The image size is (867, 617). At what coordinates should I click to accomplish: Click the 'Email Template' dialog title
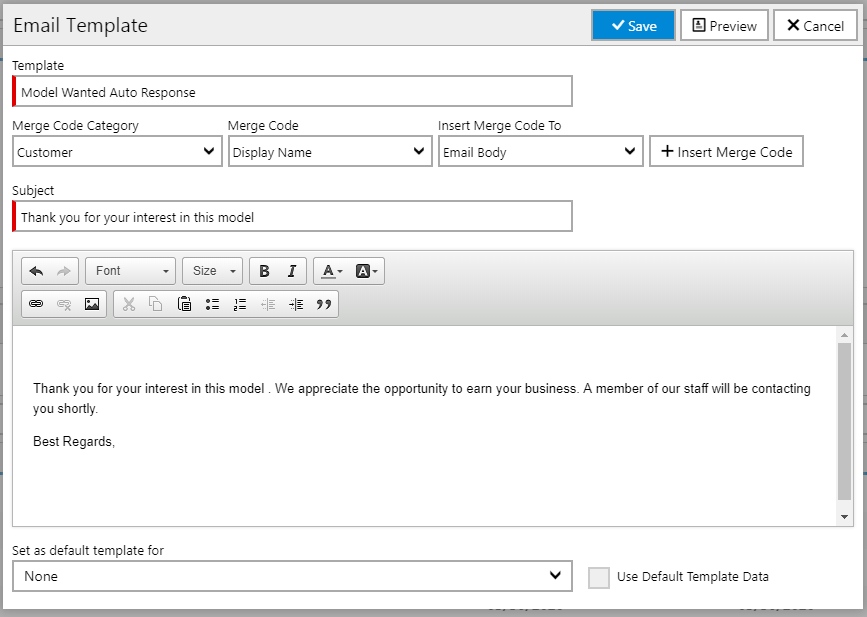(x=81, y=25)
